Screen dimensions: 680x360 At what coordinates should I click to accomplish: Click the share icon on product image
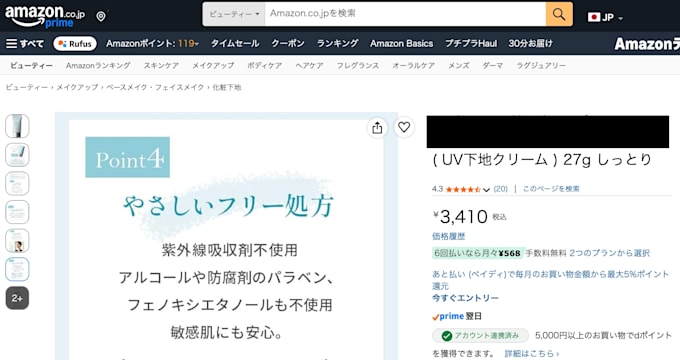377,128
